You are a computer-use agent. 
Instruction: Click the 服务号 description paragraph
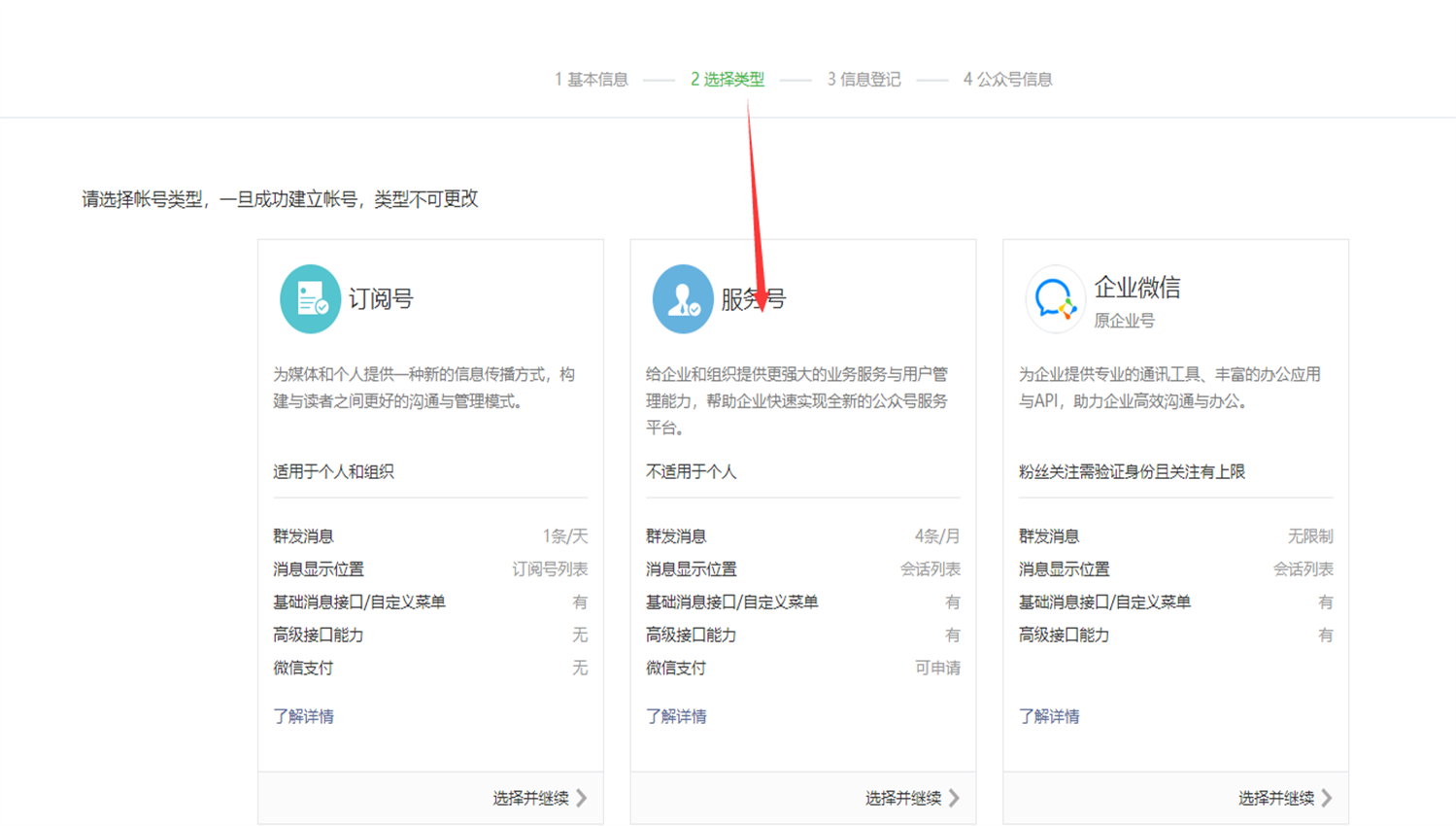tap(797, 401)
